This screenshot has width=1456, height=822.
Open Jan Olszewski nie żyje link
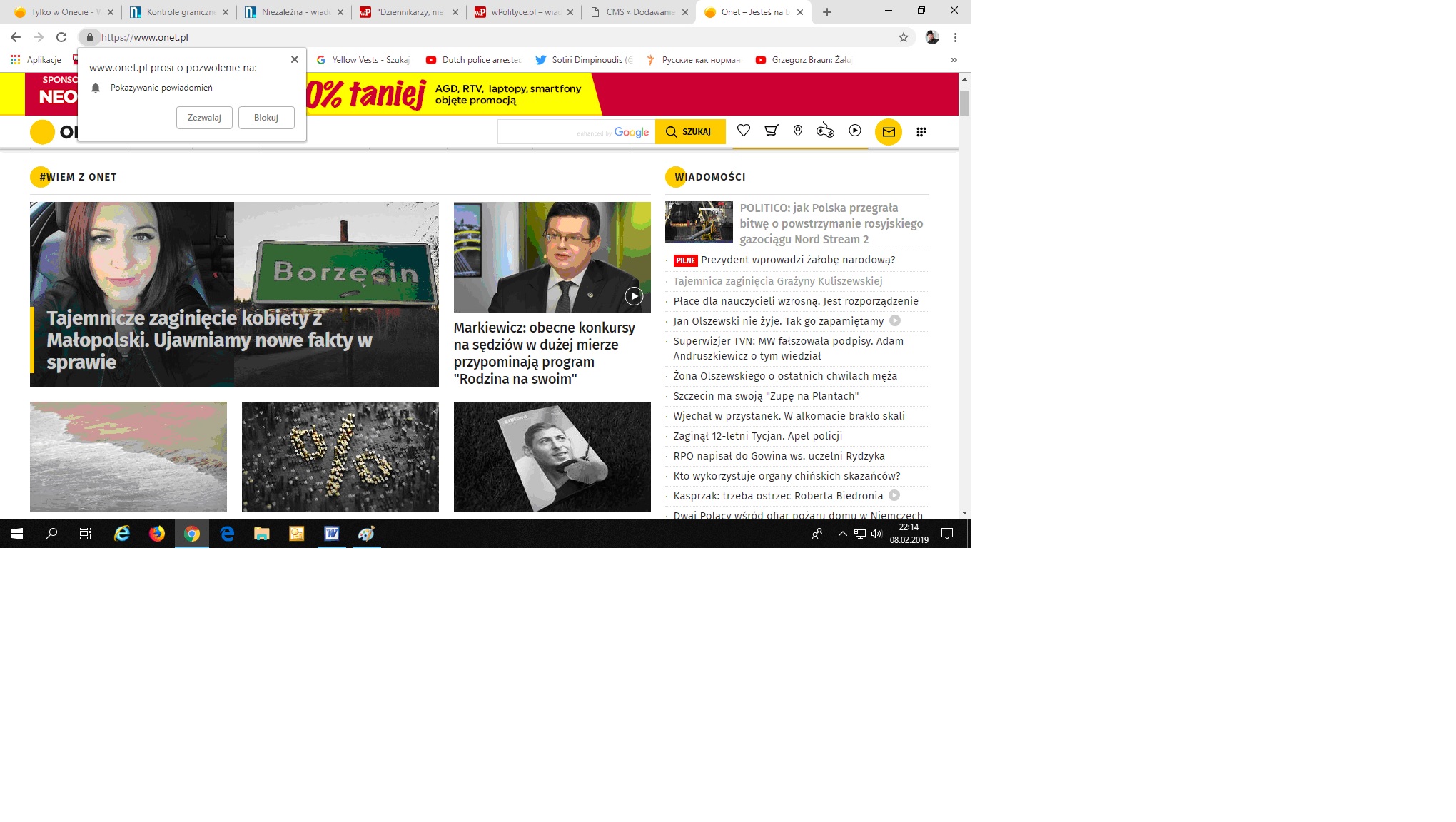778,321
